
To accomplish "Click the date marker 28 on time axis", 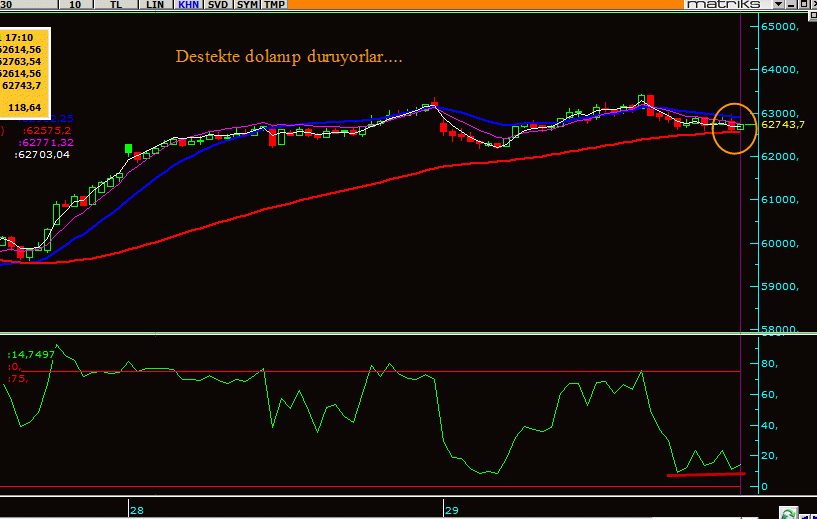I will 137,510.
